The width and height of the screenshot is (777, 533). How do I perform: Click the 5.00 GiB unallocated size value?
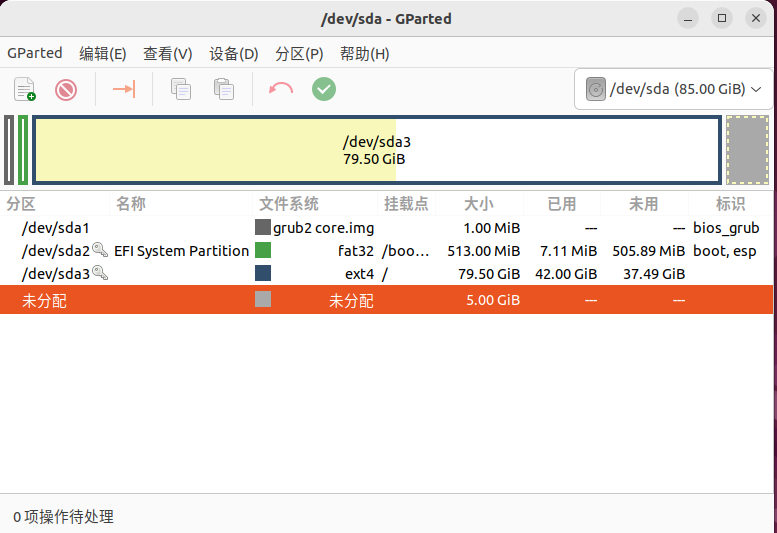click(493, 300)
